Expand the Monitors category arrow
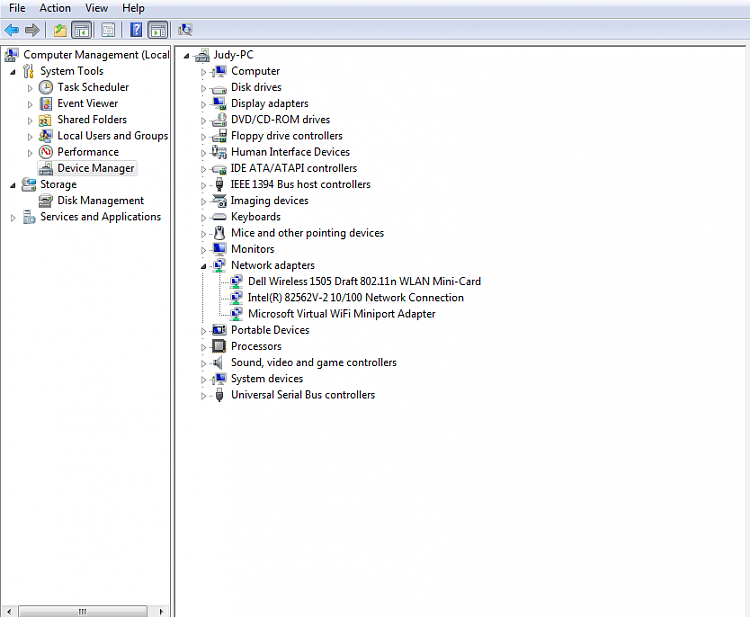The width and height of the screenshot is (750, 617). 203,250
